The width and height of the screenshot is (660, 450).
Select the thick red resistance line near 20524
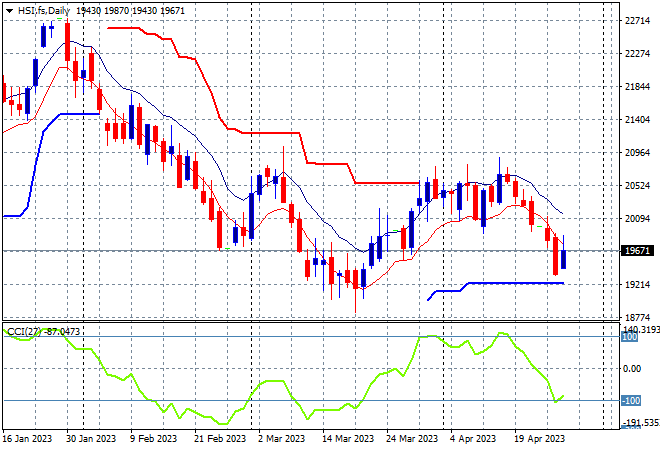387,183
